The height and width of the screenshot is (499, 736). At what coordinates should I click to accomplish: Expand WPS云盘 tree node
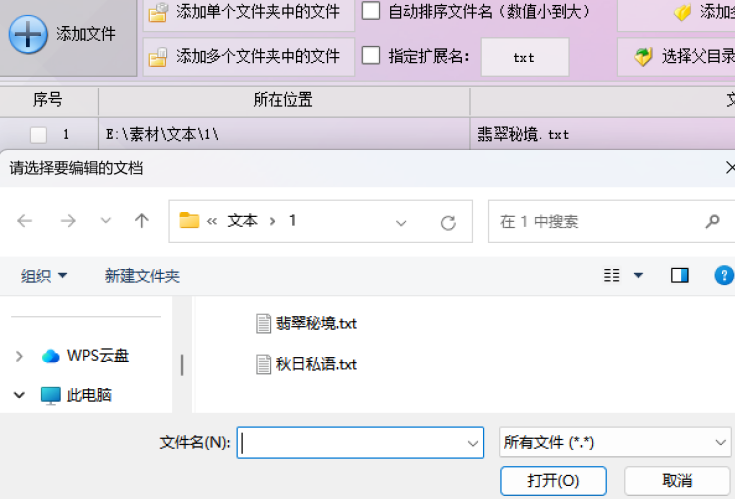19,356
